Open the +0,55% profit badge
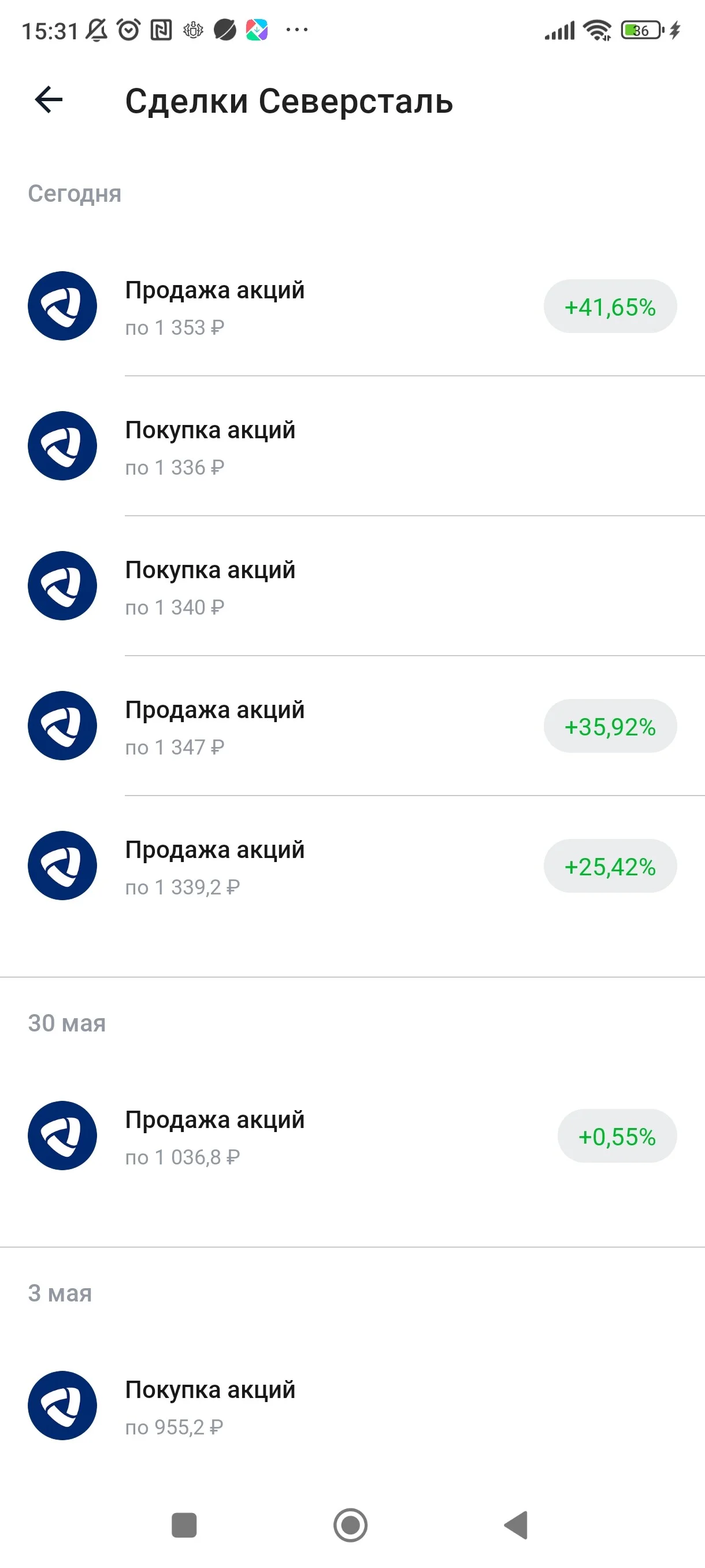Image resolution: width=705 pixels, height=1568 pixels. point(617,1136)
